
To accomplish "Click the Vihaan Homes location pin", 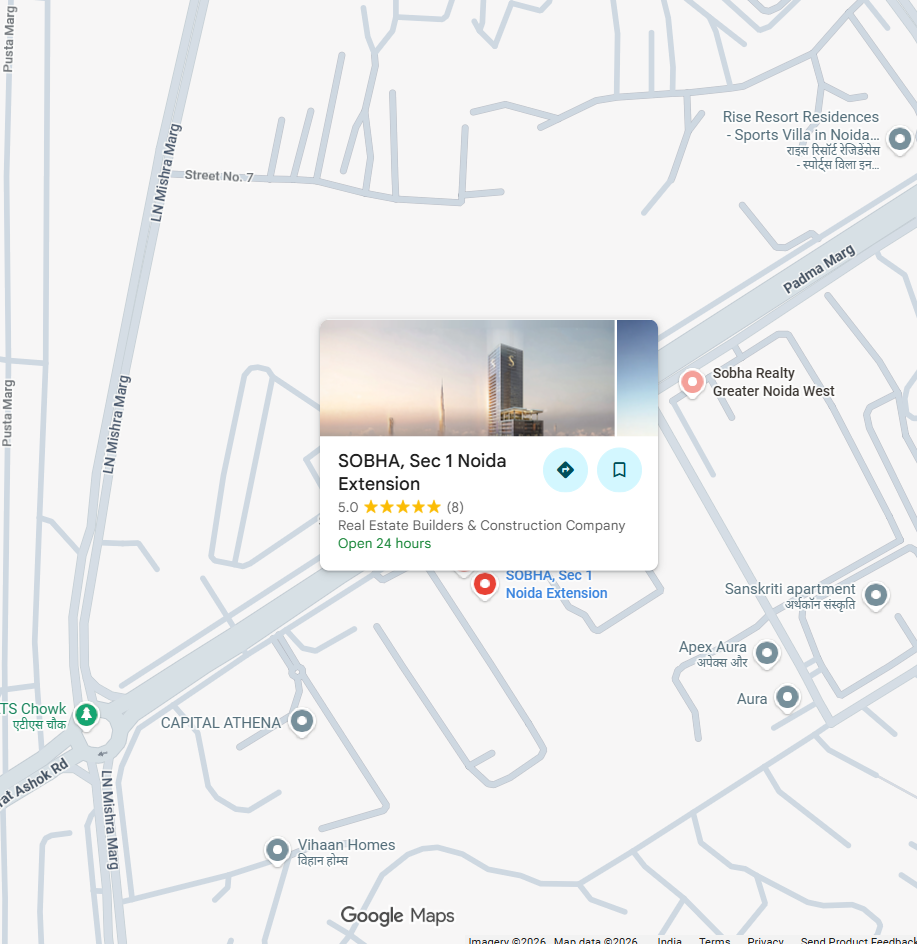I will click(x=277, y=852).
